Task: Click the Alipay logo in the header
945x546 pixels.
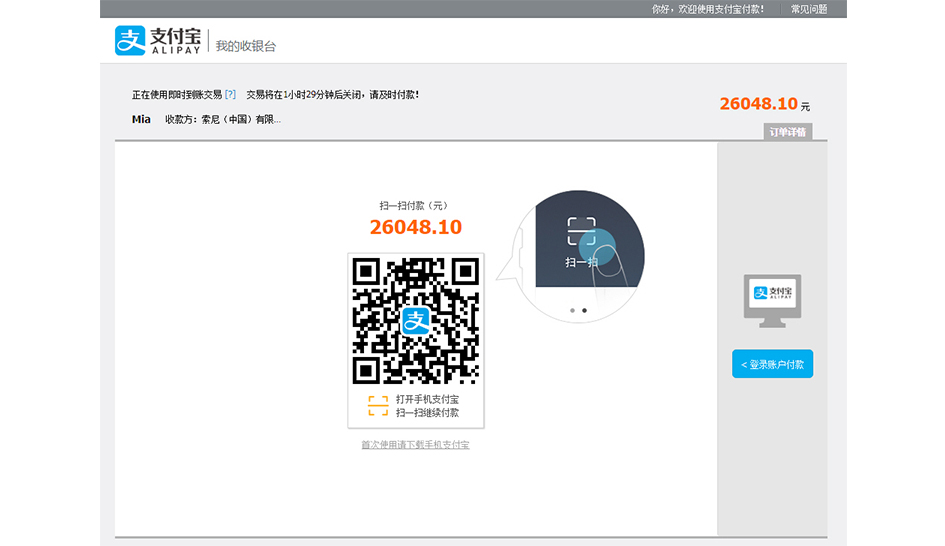Action: coord(157,40)
